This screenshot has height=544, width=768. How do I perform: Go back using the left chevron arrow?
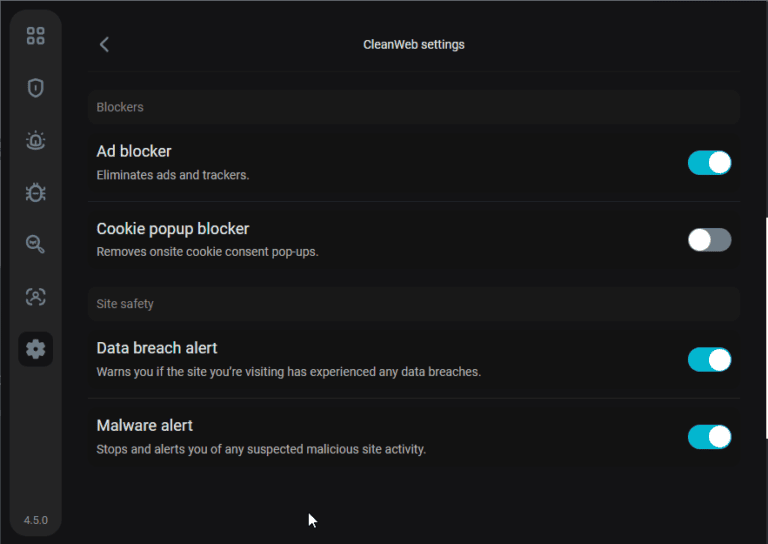click(x=104, y=44)
